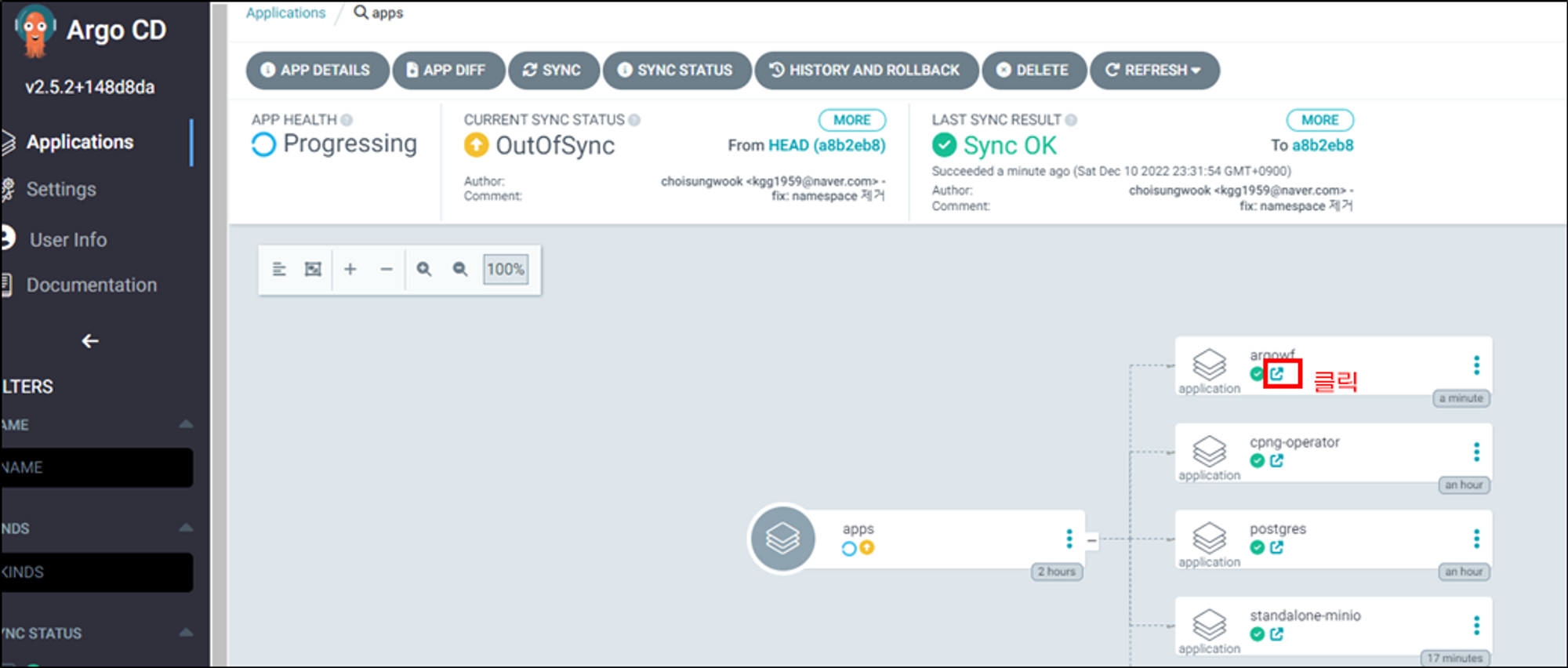Collapse the sidebar with the left arrow
The height and width of the screenshot is (668, 1568).
tap(90, 341)
